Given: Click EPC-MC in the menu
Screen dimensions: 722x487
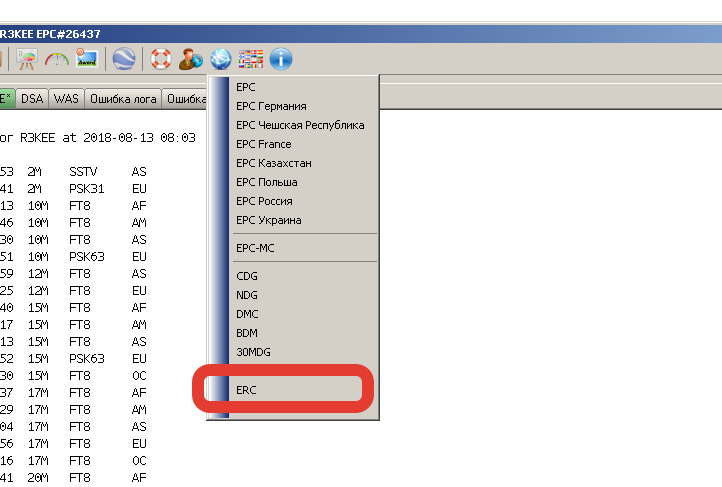Looking at the screenshot, I should [255, 247].
